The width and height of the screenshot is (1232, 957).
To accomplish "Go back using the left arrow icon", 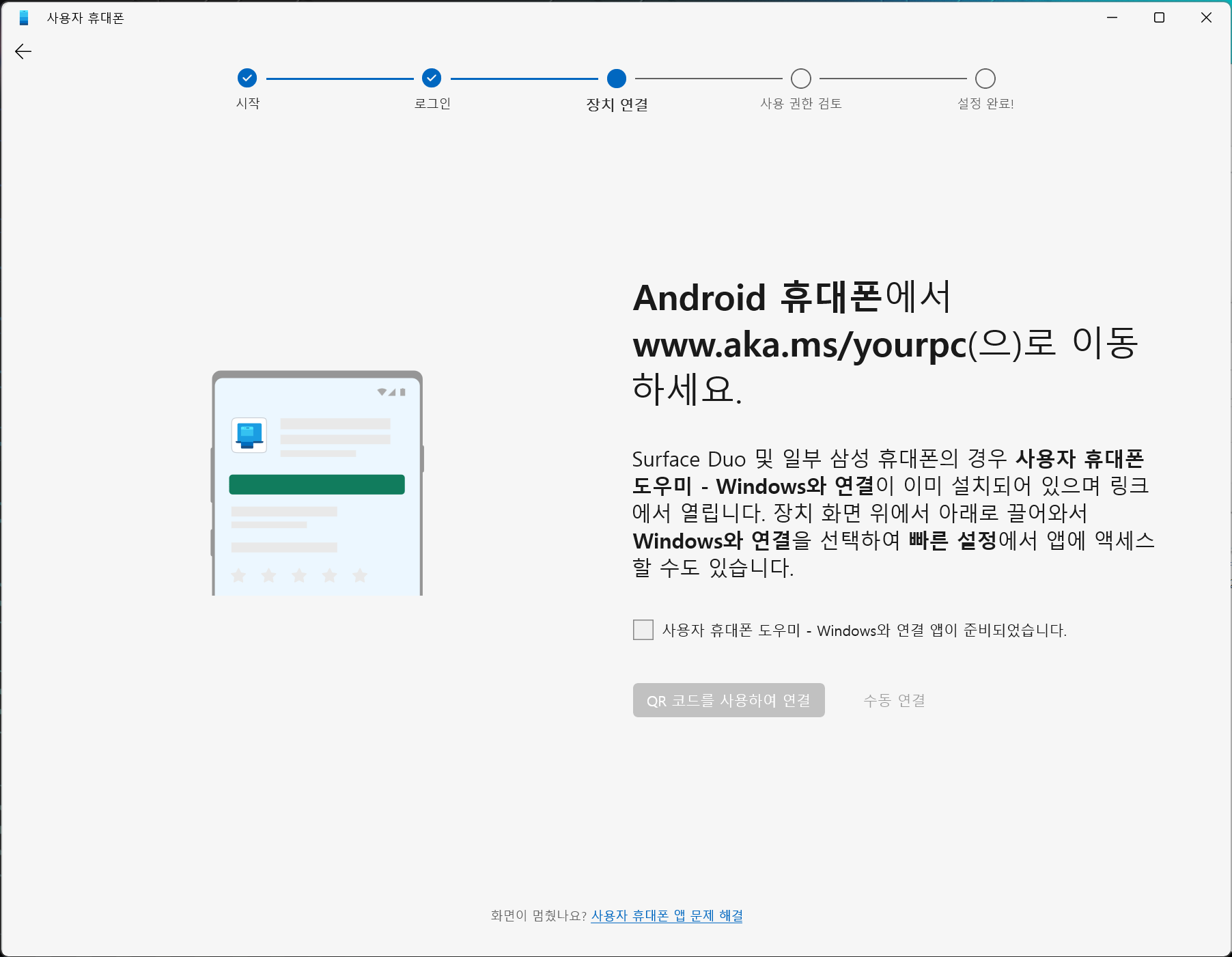I will click(23, 51).
